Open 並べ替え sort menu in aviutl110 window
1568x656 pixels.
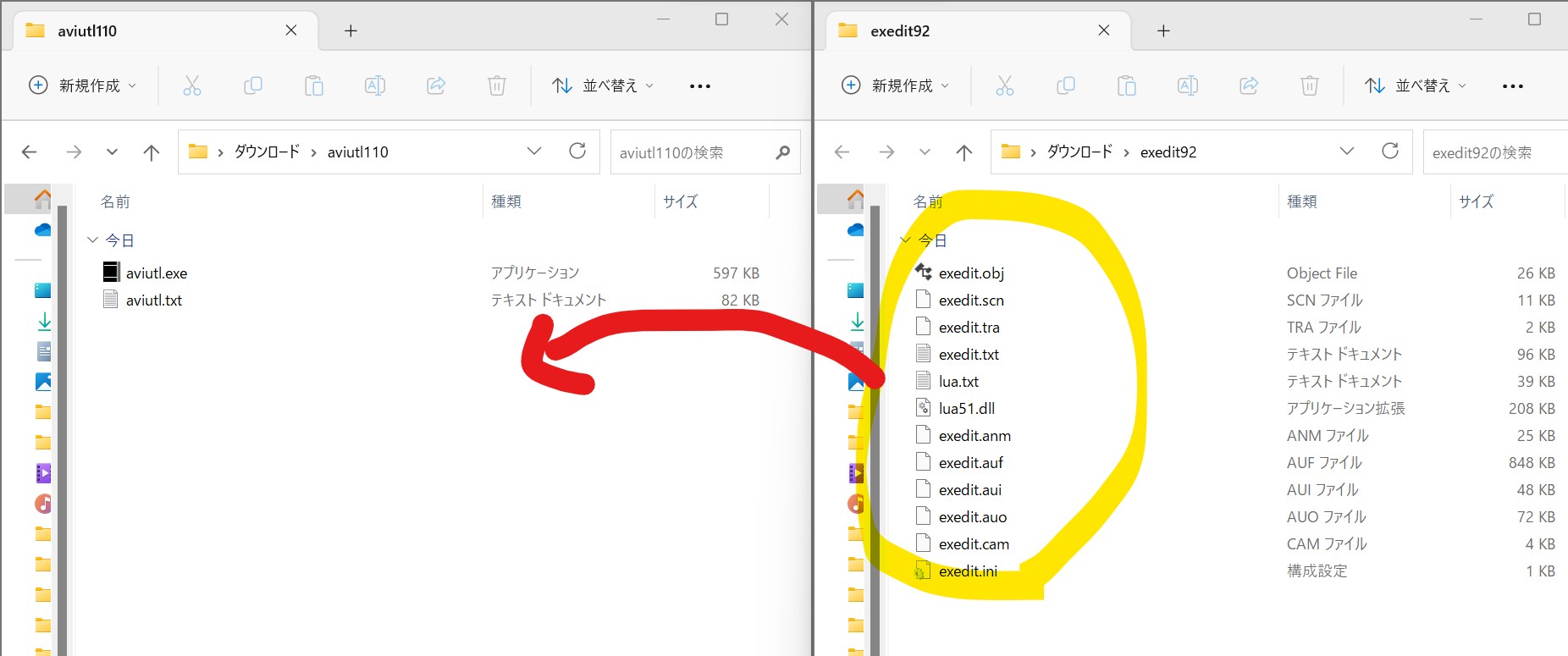(x=603, y=85)
